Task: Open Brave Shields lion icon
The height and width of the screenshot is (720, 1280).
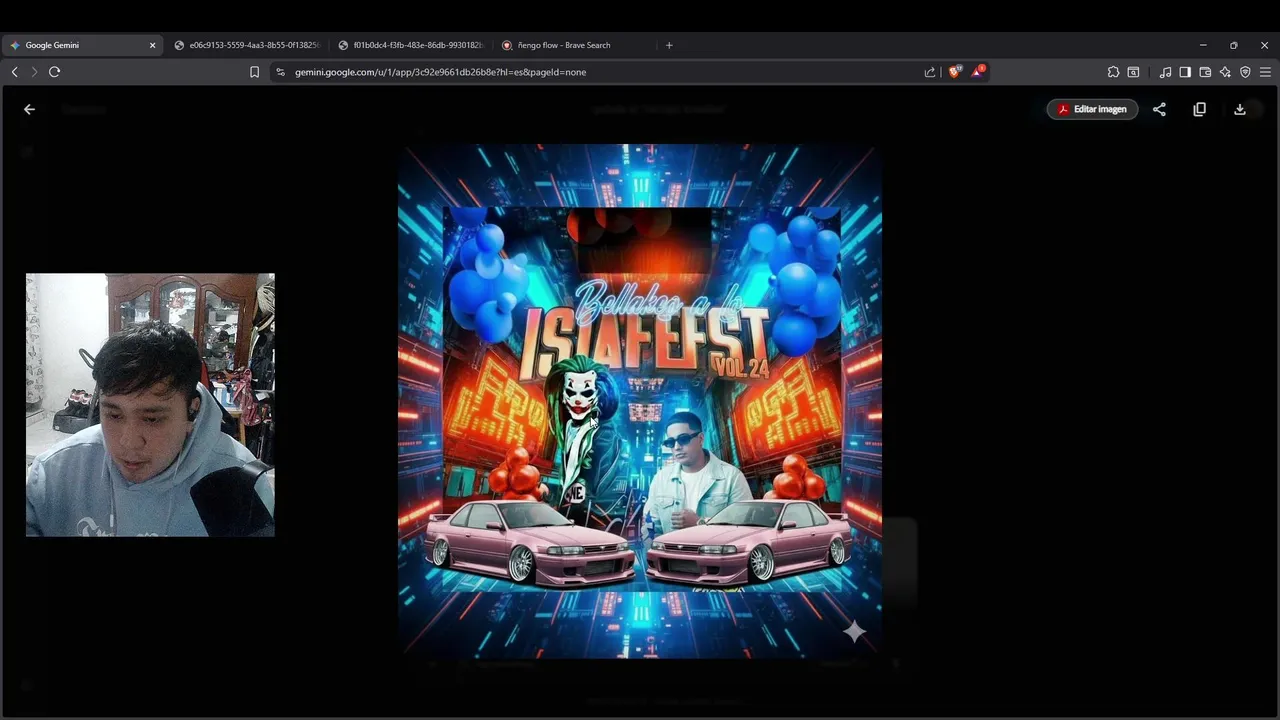Action: click(954, 72)
